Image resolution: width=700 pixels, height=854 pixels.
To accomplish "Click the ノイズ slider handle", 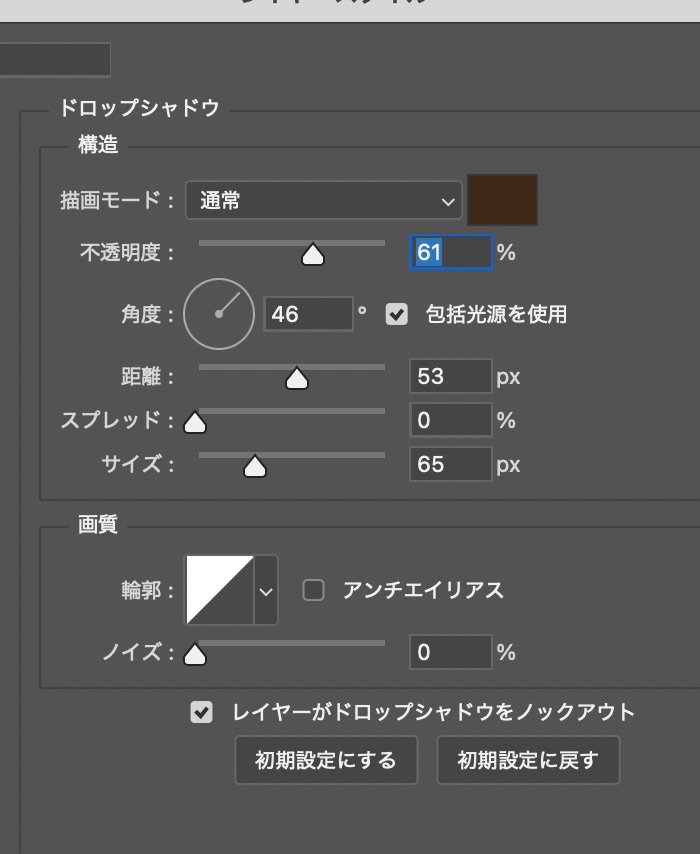I will 195,656.
